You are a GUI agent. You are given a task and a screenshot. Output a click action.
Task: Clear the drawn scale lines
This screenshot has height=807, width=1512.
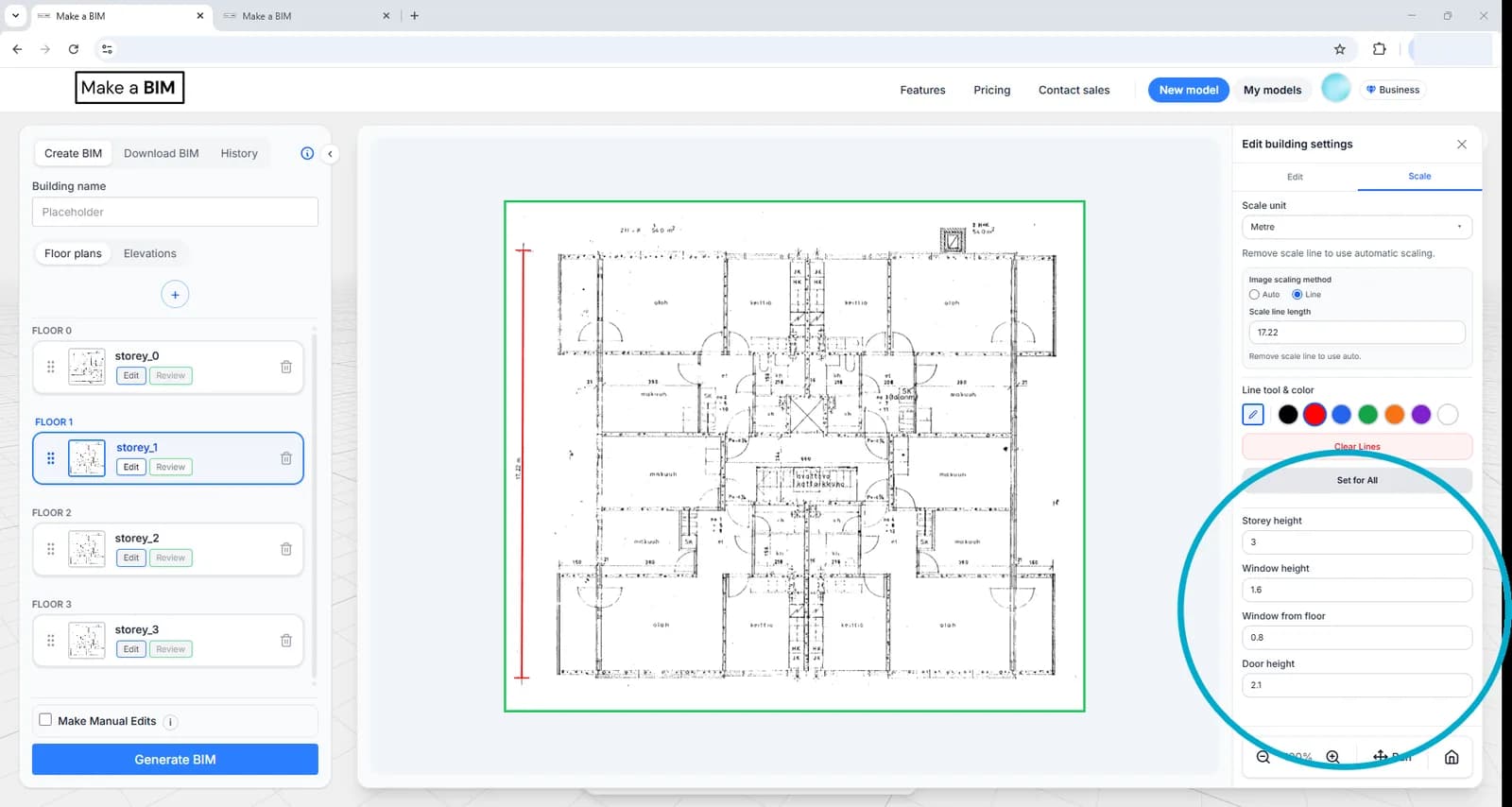[x=1357, y=446]
